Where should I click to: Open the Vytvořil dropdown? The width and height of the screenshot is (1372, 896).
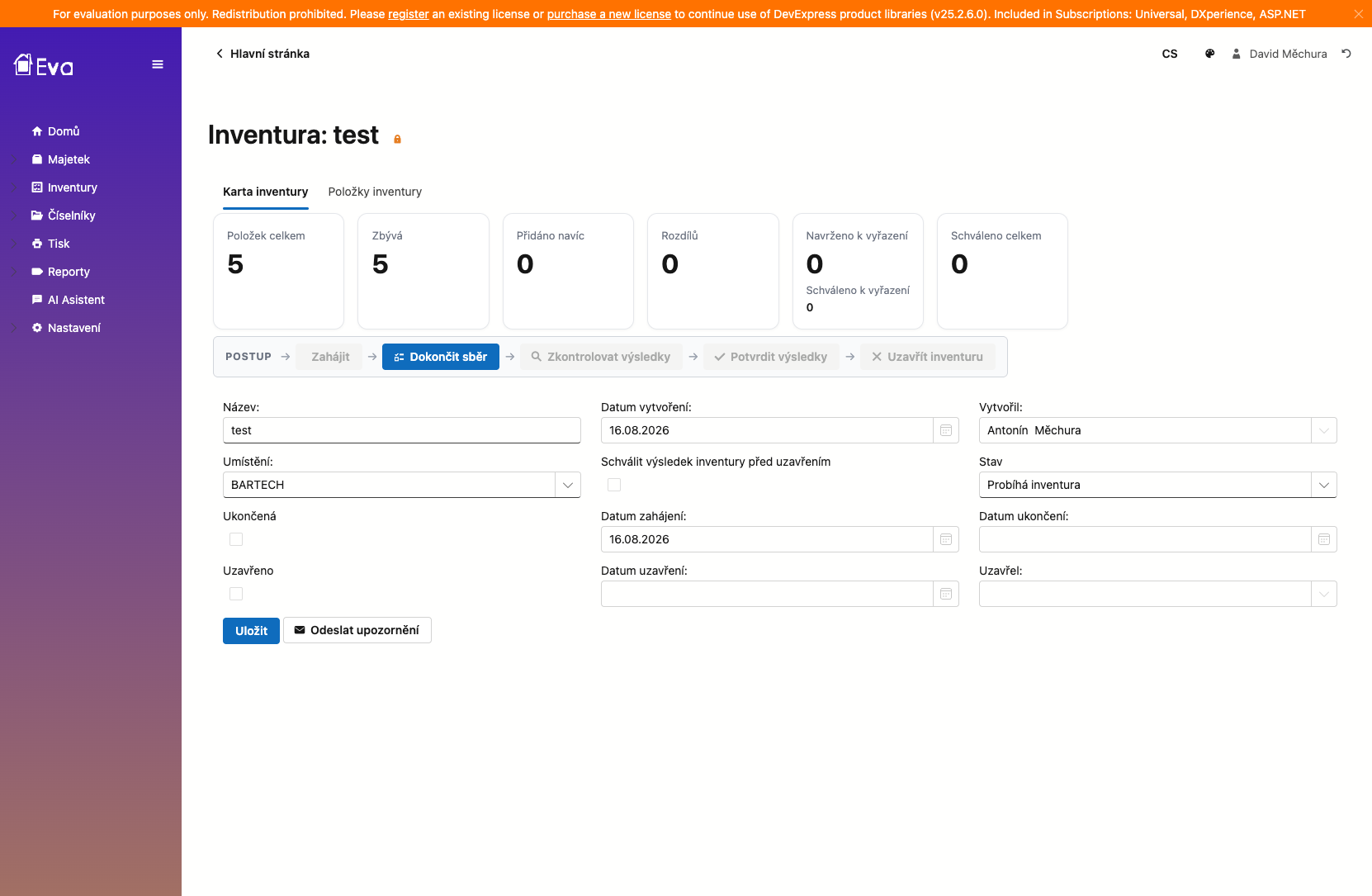click(1324, 430)
